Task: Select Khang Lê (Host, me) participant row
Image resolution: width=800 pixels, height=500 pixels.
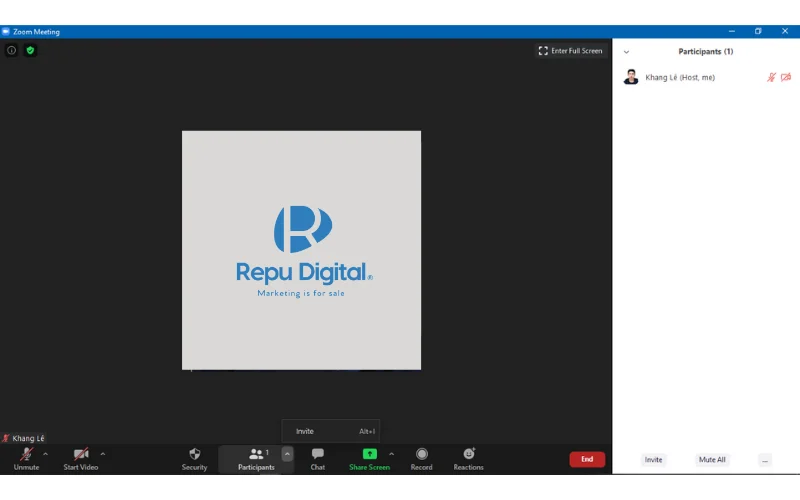Action: tap(706, 78)
